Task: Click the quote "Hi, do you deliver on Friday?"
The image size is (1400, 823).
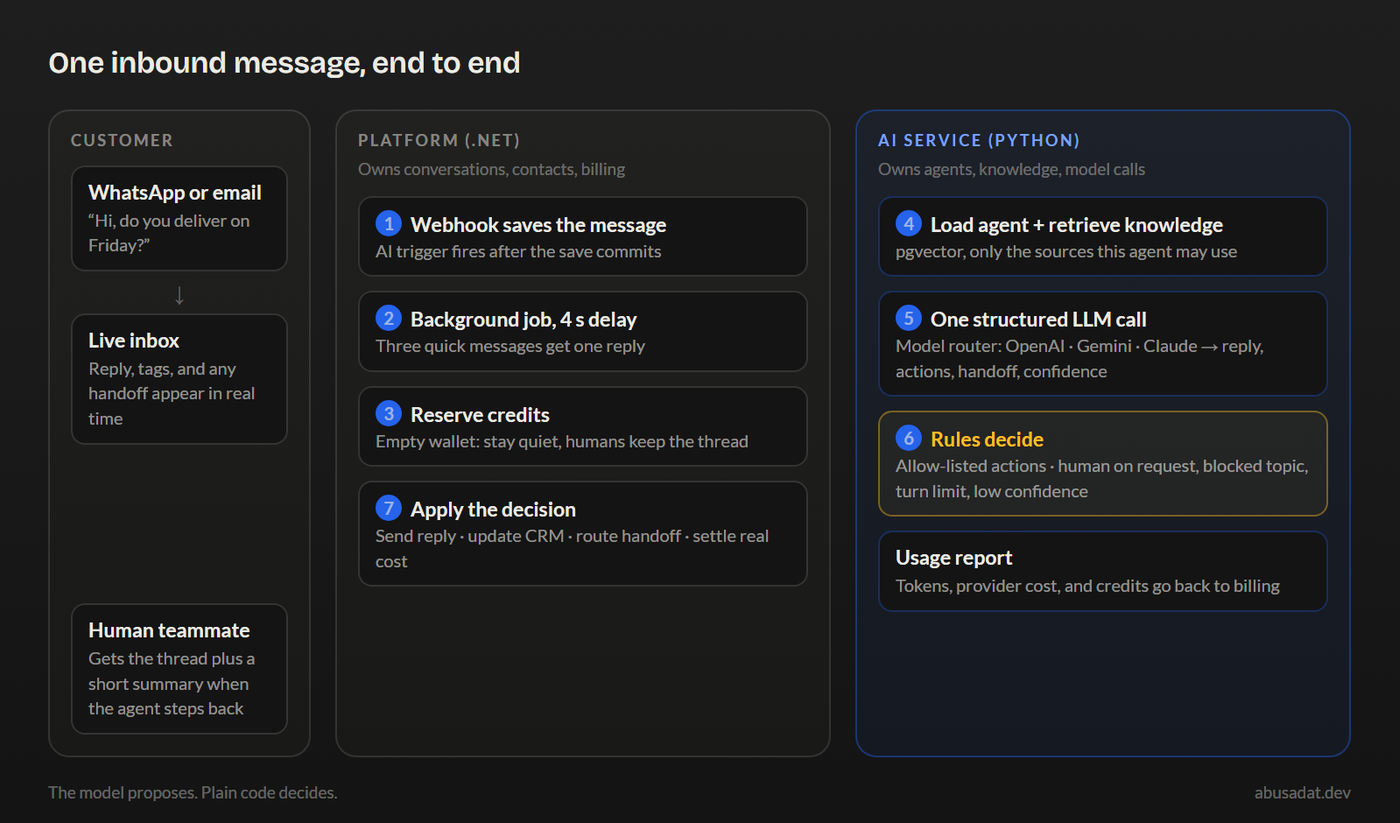Action: click(169, 233)
